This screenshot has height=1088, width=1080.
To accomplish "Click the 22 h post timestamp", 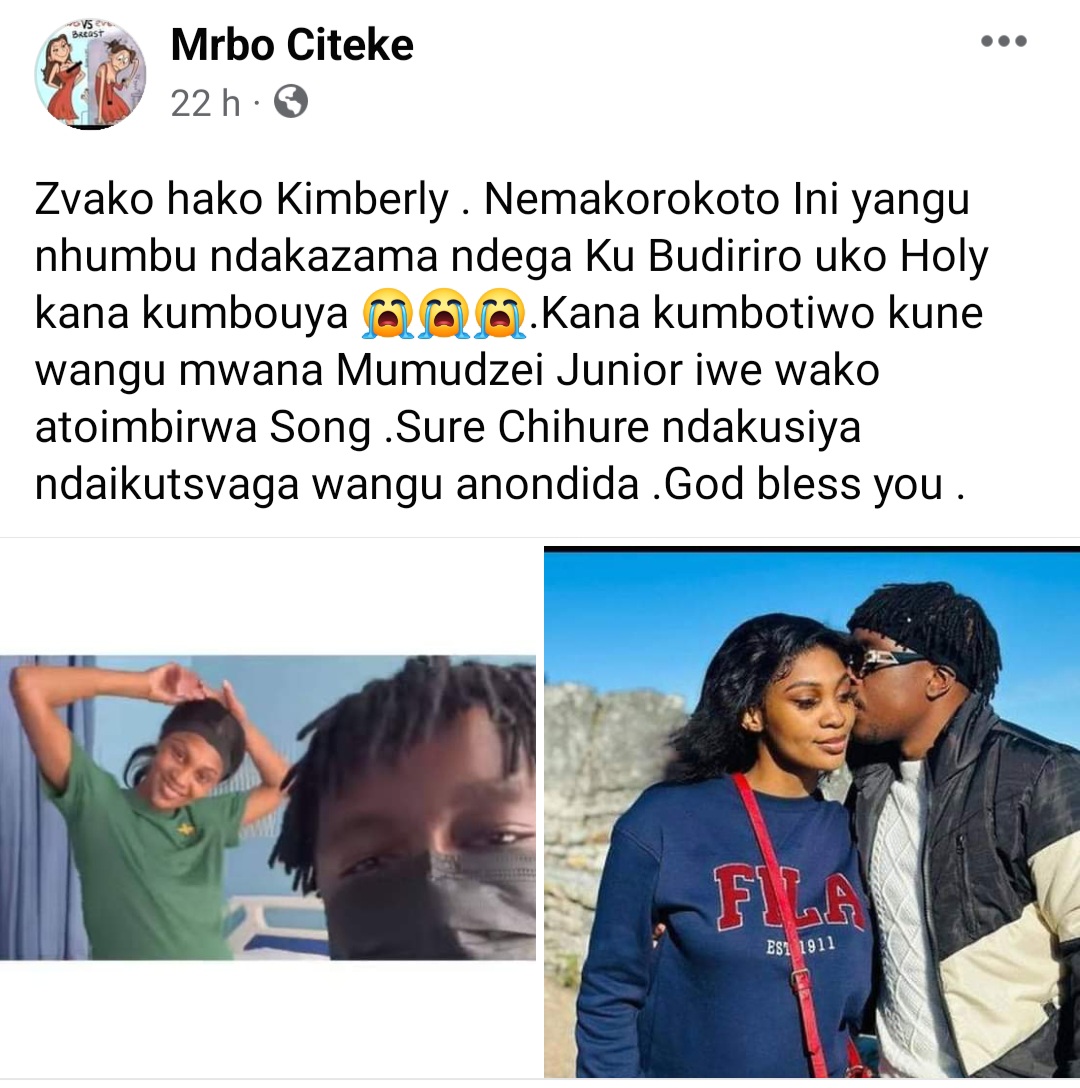I will point(205,103).
